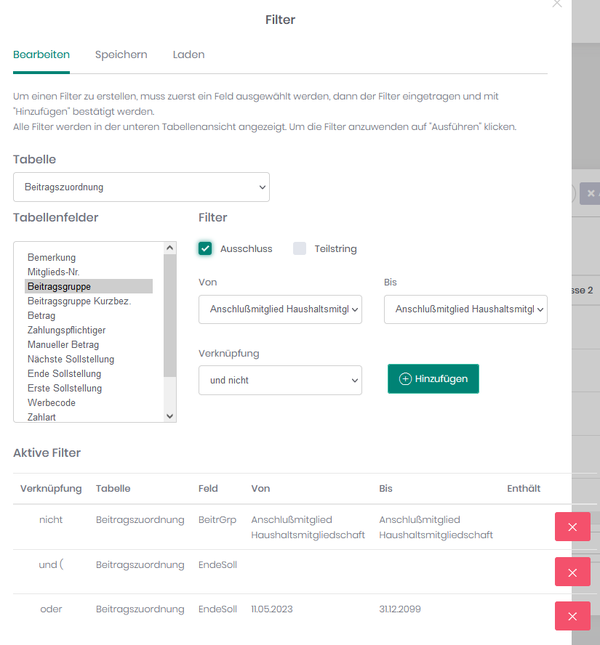Screen dimensions: 600x645
Task: Close the Filter dialog
Action: (557, 4)
